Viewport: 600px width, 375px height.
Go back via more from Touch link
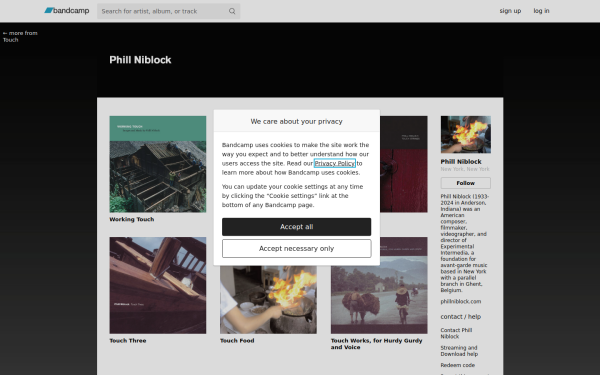pos(20,36)
